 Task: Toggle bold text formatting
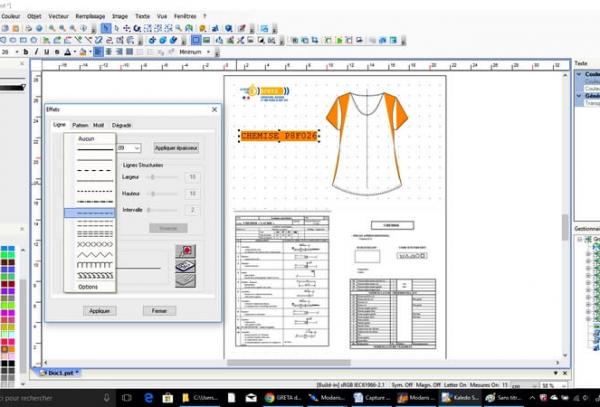coord(26,52)
